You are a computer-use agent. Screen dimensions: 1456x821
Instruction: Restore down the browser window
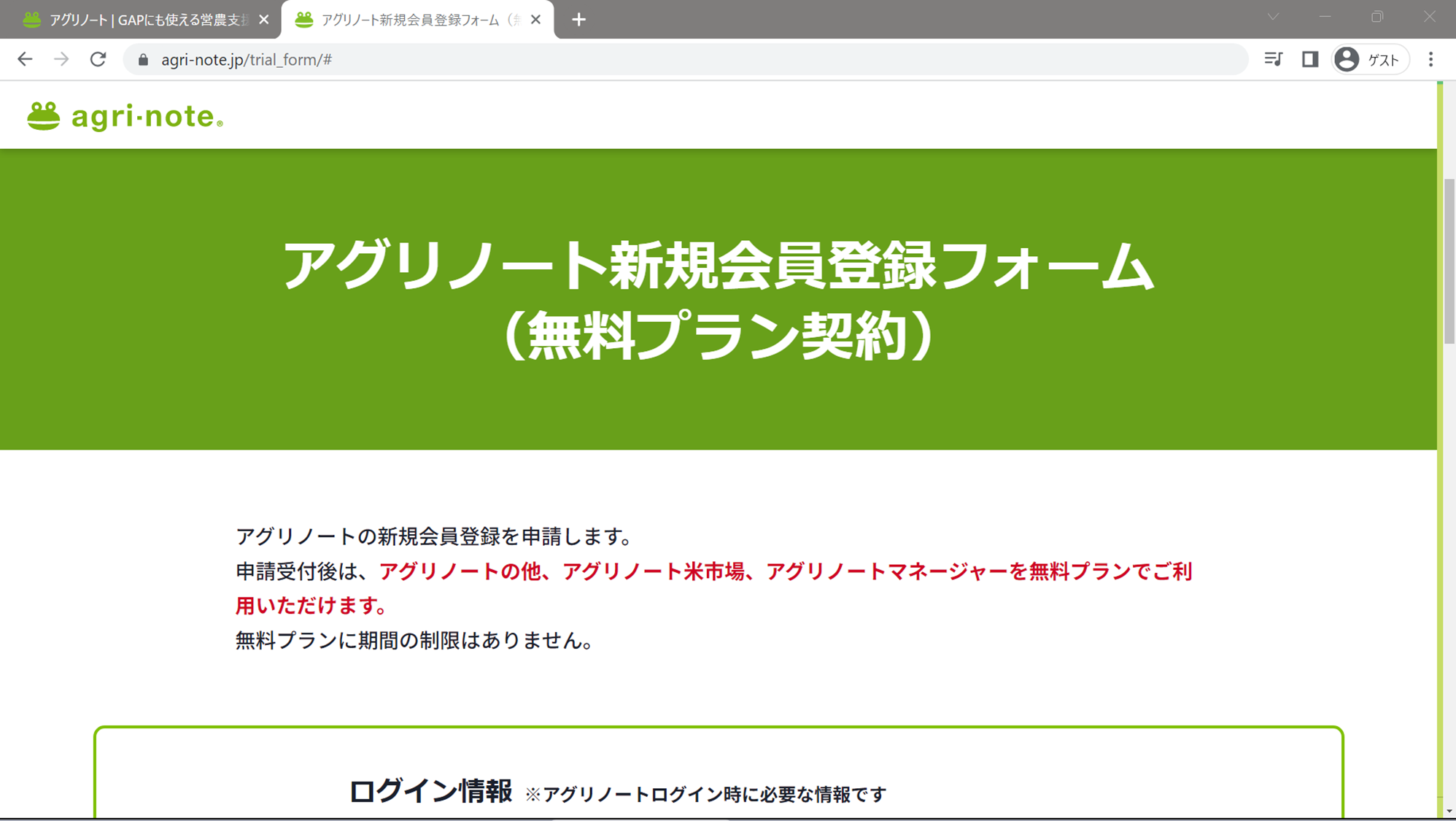[x=1377, y=17]
